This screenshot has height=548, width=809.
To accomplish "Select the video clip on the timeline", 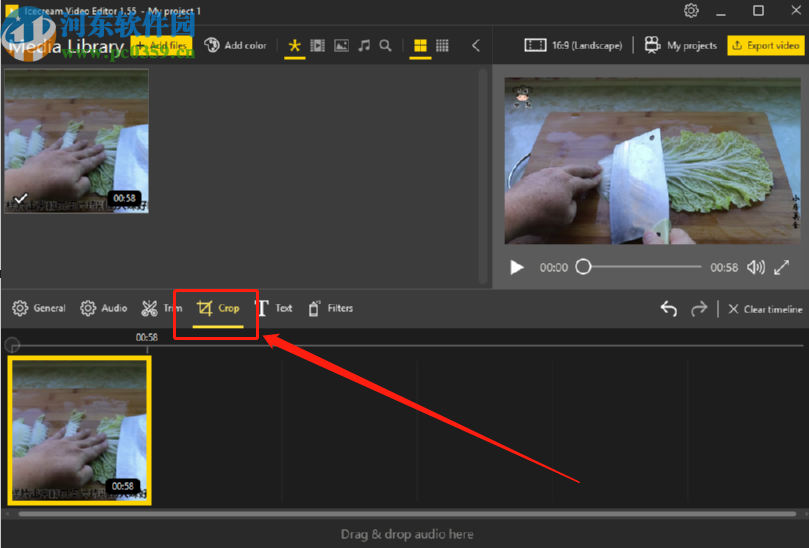I will click(79, 430).
